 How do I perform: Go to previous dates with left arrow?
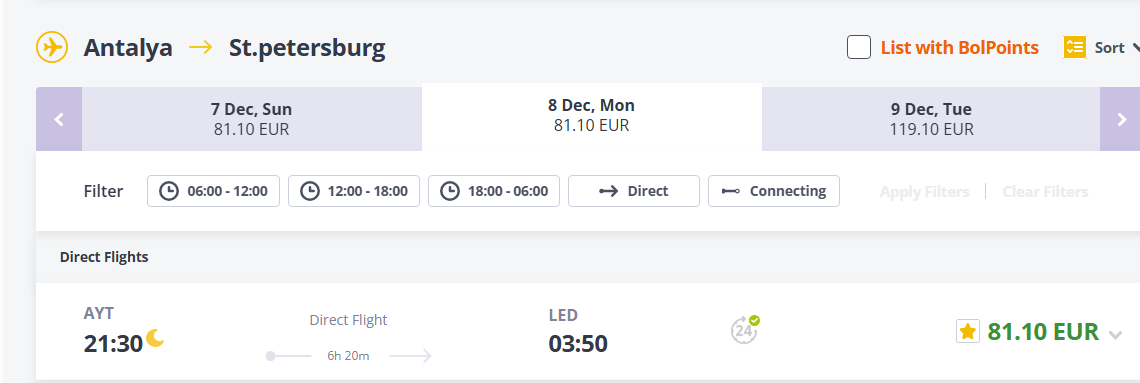pyautogui.click(x=59, y=119)
